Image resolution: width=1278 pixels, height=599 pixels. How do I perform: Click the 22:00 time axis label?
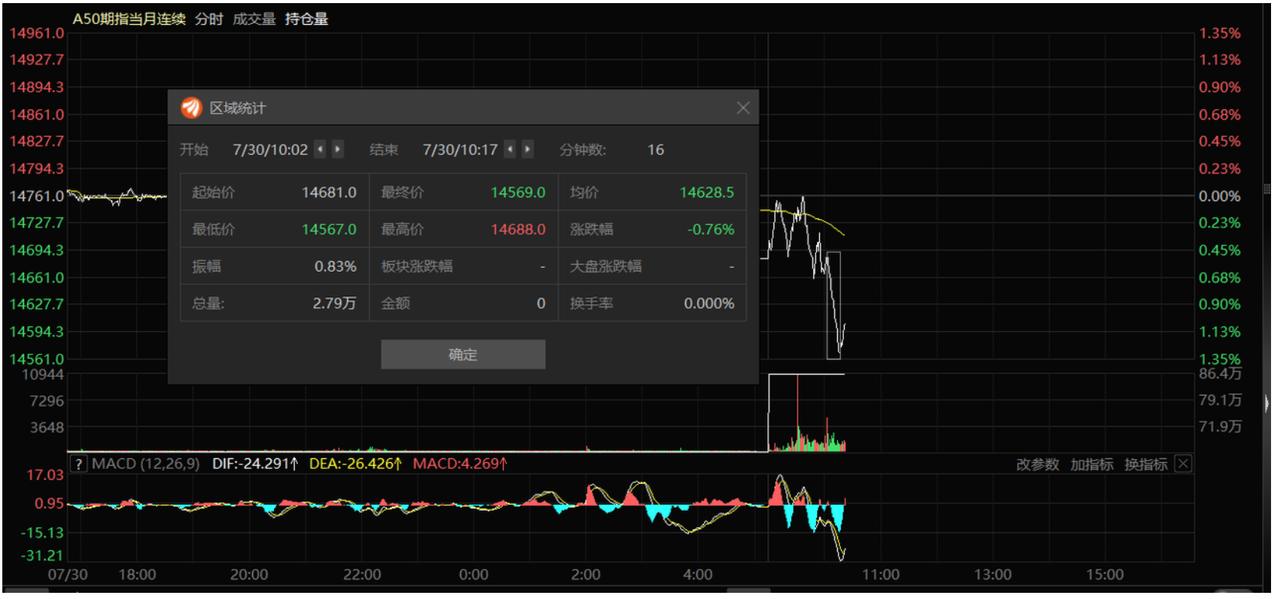pos(361,575)
